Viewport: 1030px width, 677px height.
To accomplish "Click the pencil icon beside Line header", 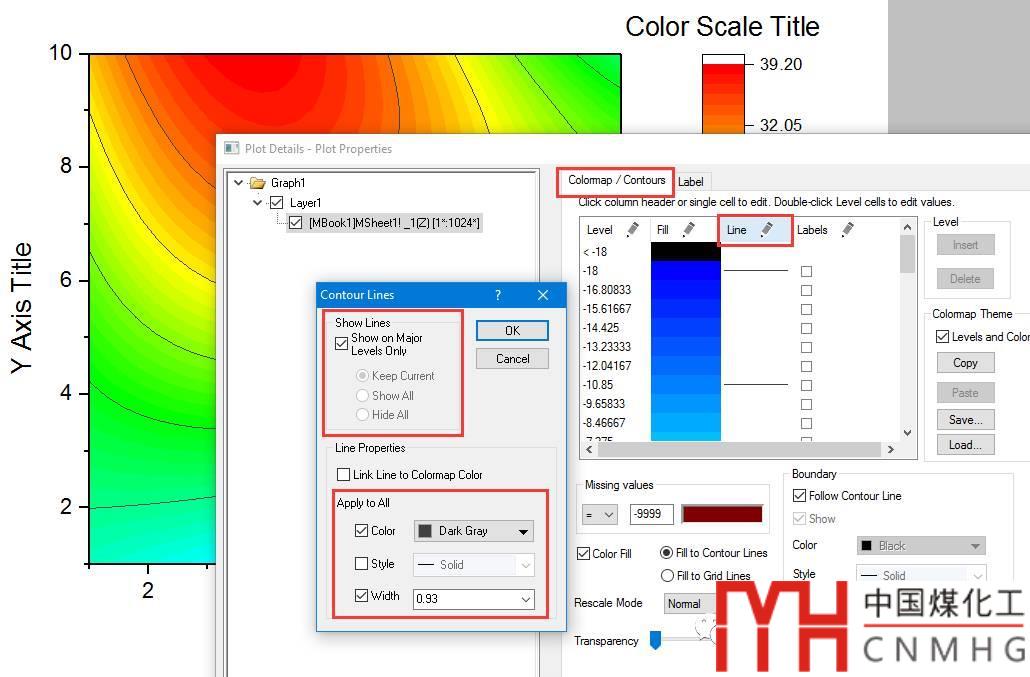I will 767,229.
